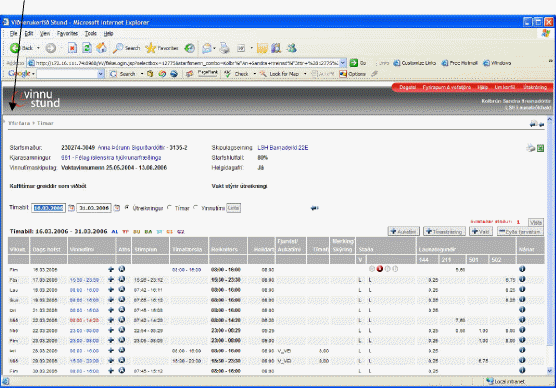The height and width of the screenshot is (388, 556).
Task: Open the Help menu
Action: point(108,34)
